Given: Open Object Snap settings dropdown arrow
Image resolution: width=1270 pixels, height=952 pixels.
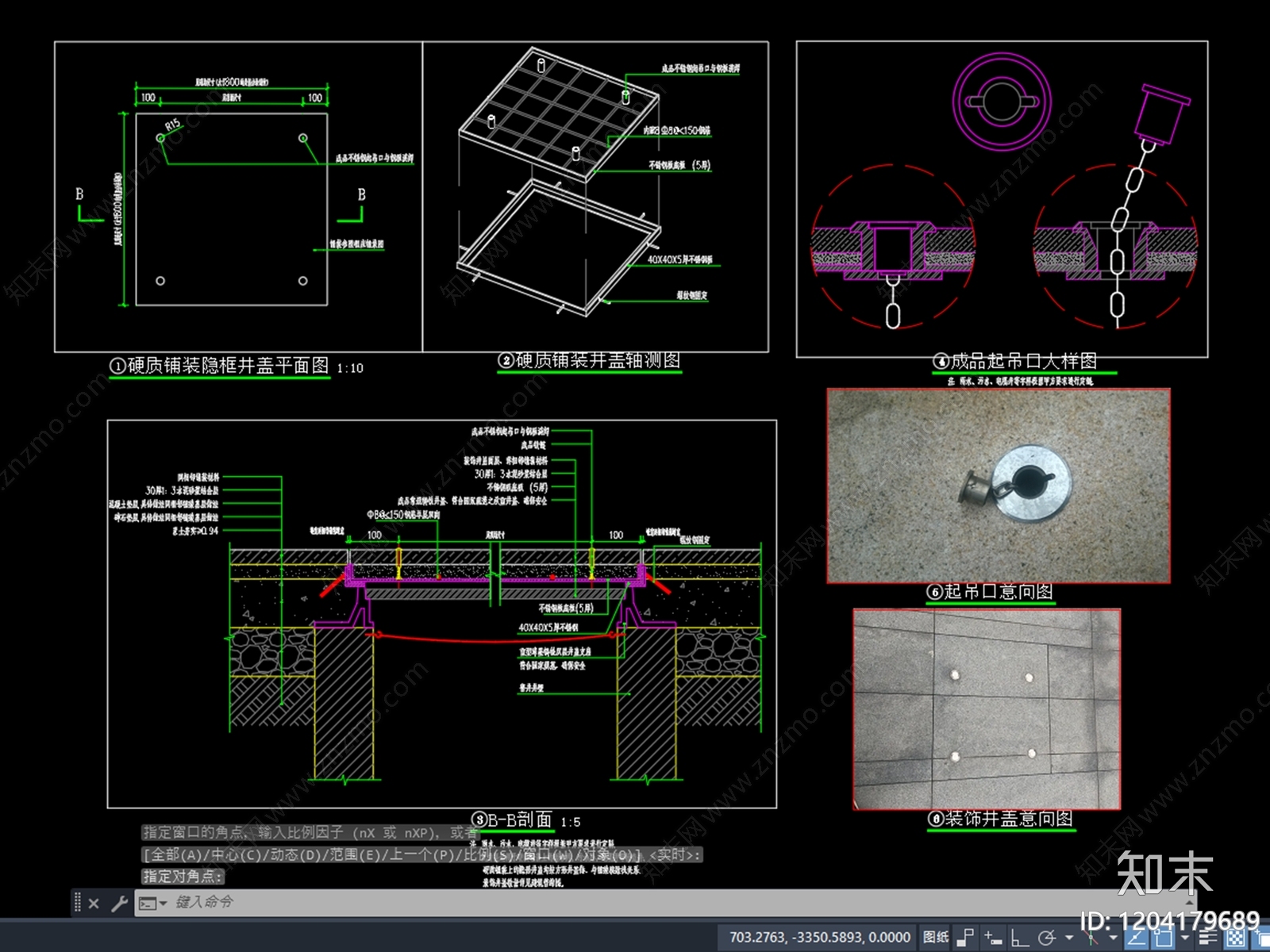Looking at the screenshot, I should pos(1185,938).
